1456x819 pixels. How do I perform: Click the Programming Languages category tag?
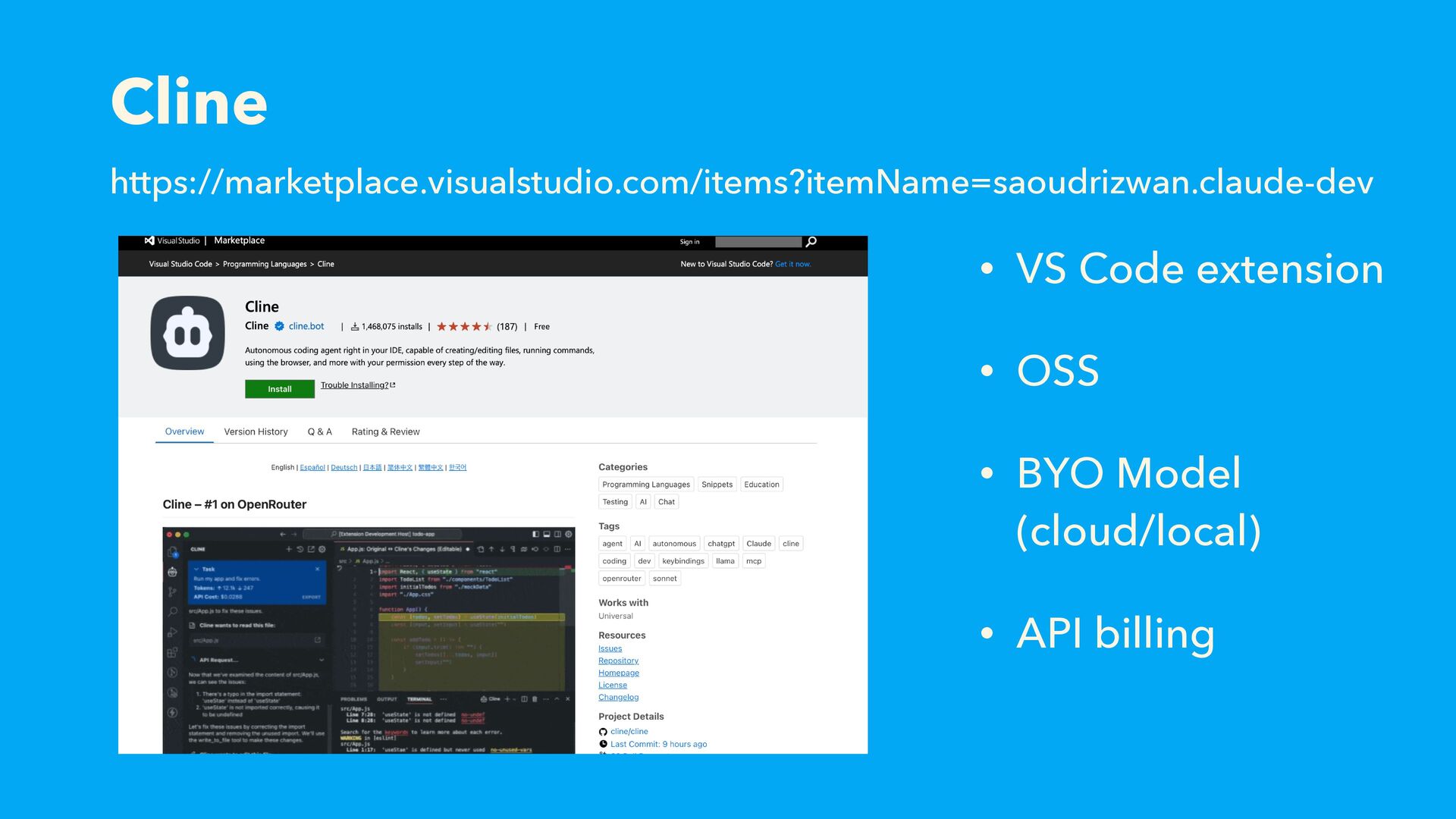(x=645, y=485)
